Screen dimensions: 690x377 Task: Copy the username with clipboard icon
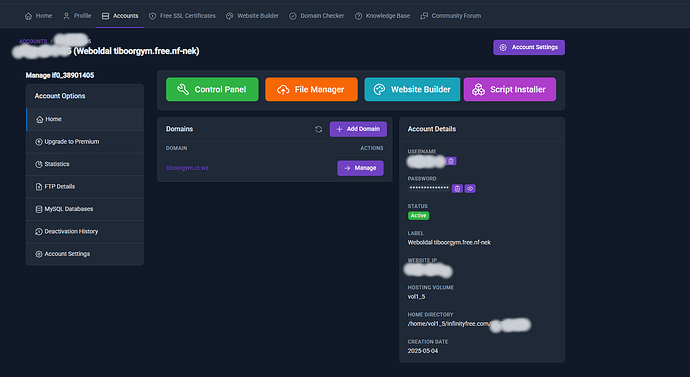[x=451, y=161]
